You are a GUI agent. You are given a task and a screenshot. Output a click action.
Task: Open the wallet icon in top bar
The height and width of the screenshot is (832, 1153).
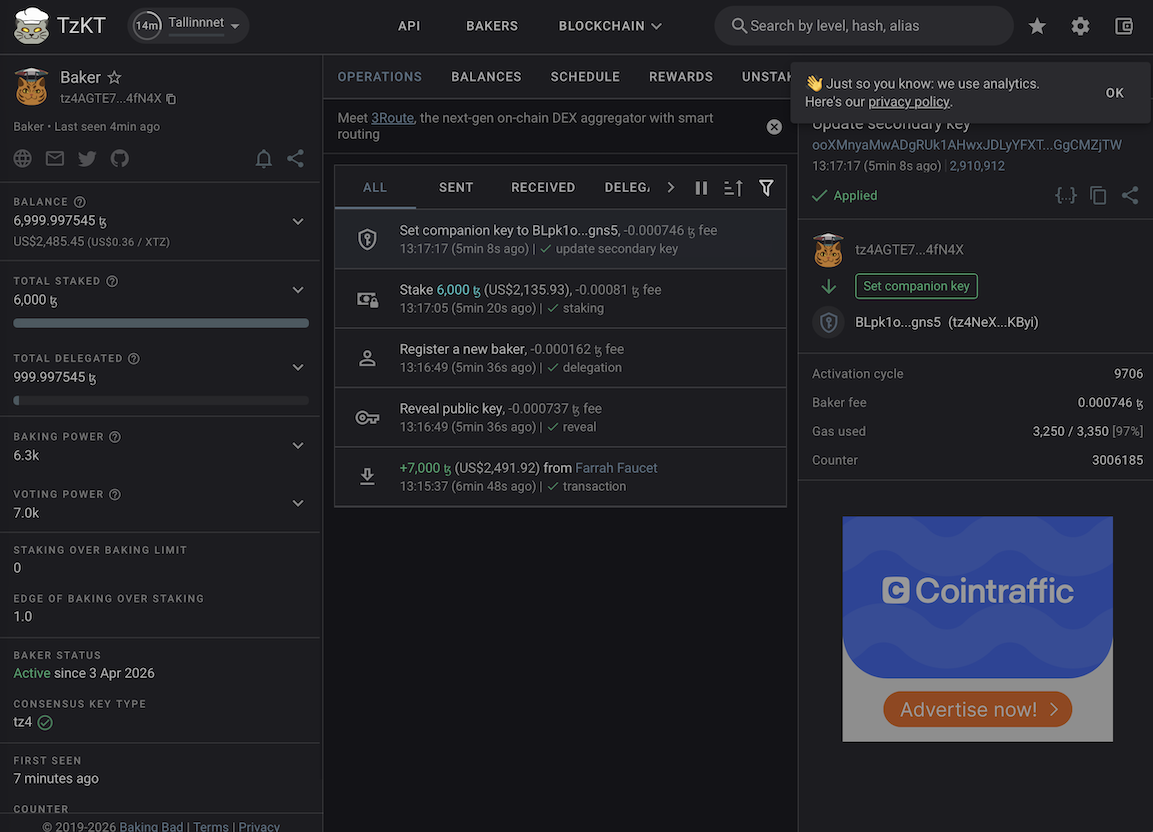[1123, 26]
